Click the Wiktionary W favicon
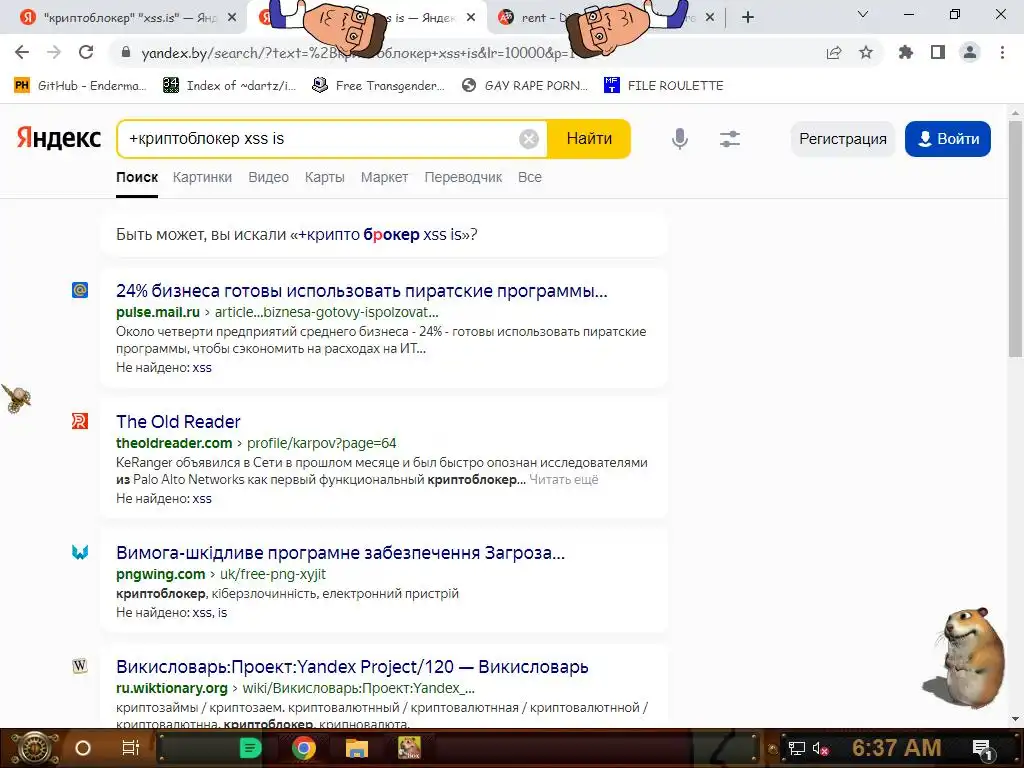The height and width of the screenshot is (768, 1024). [x=80, y=666]
